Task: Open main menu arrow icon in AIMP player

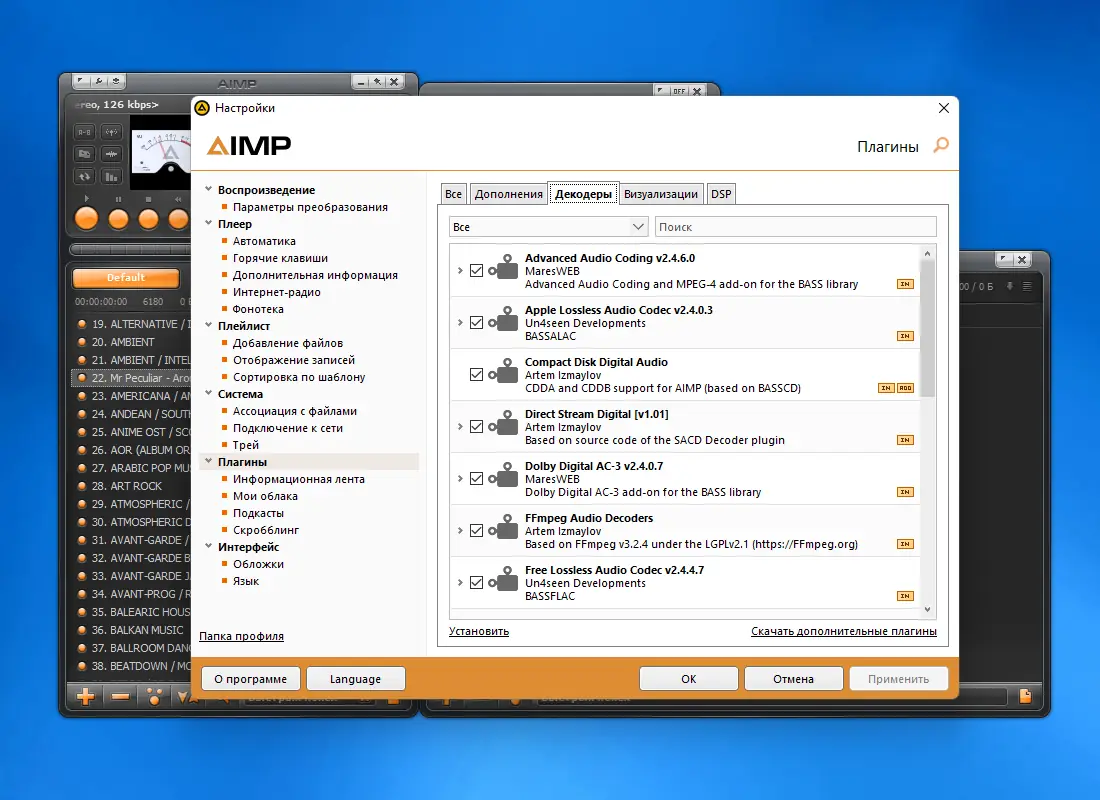Action: point(81,81)
